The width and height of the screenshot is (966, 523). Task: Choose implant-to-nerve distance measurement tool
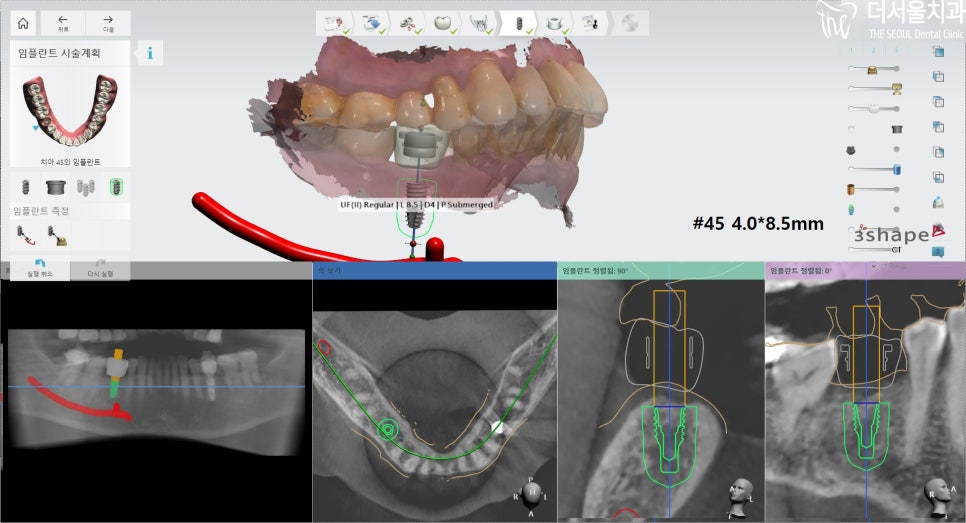point(24,235)
